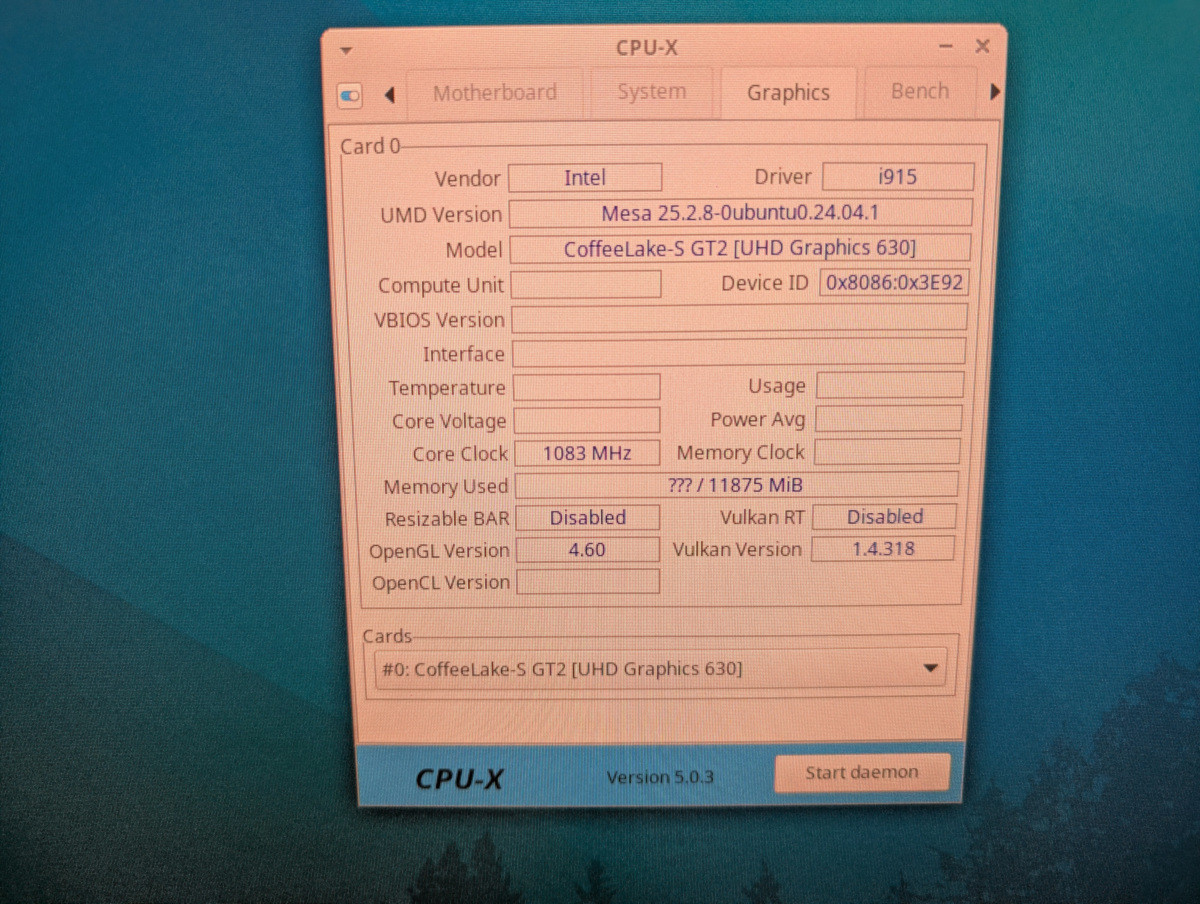Click the Card 0 group label

click(x=370, y=146)
